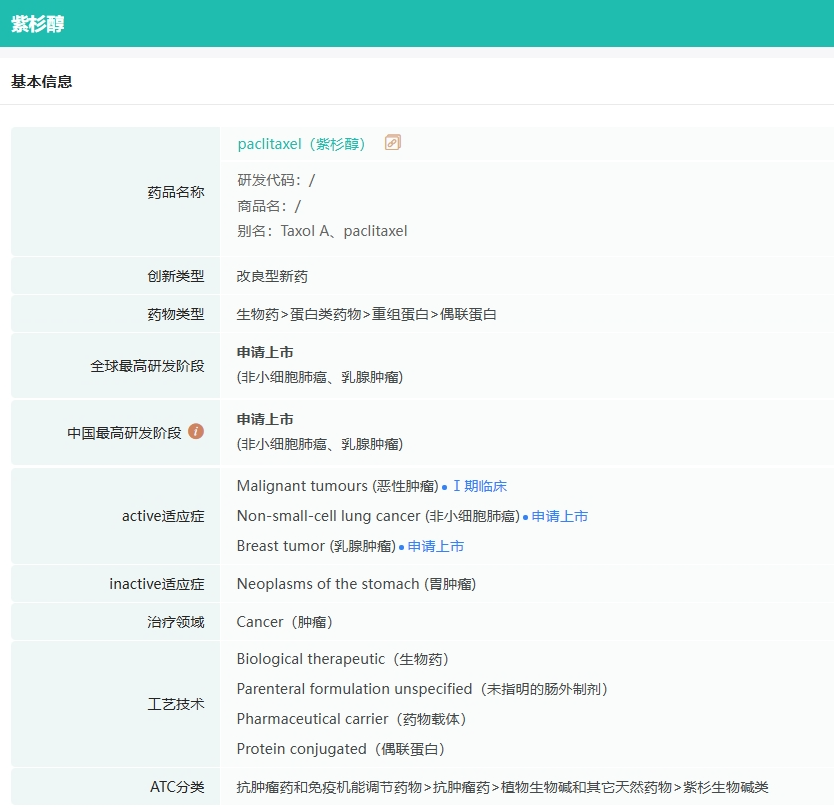Screen dimensions: 834x809
Task: Select Cancer（肿瘤）therapeutic area entry
Action: point(285,622)
